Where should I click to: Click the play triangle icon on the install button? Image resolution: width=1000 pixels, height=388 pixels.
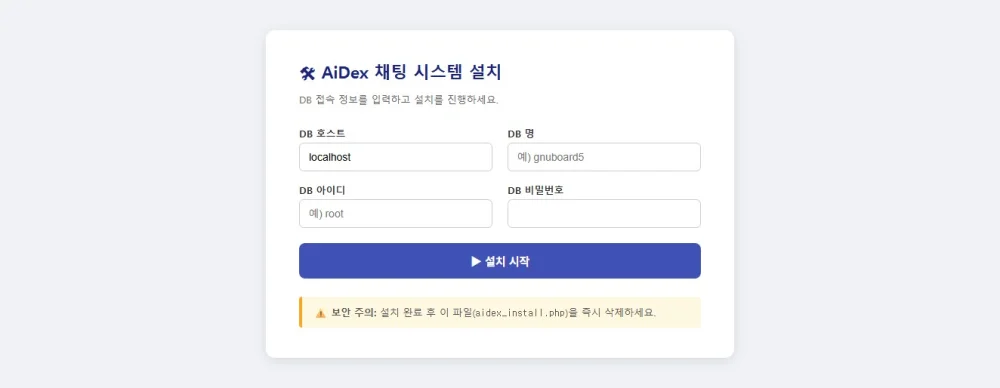(476, 261)
